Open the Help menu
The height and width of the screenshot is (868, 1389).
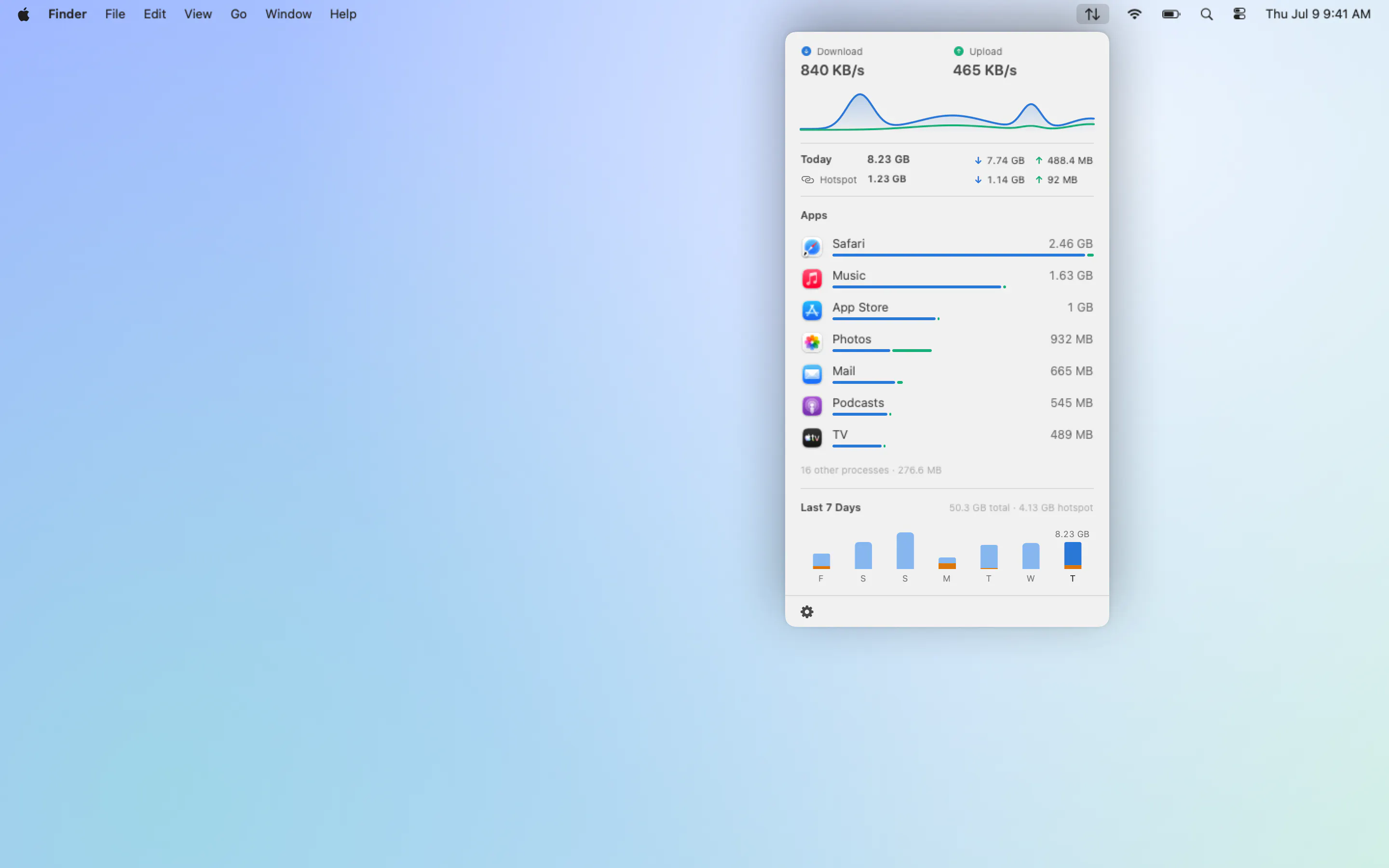[x=342, y=14]
